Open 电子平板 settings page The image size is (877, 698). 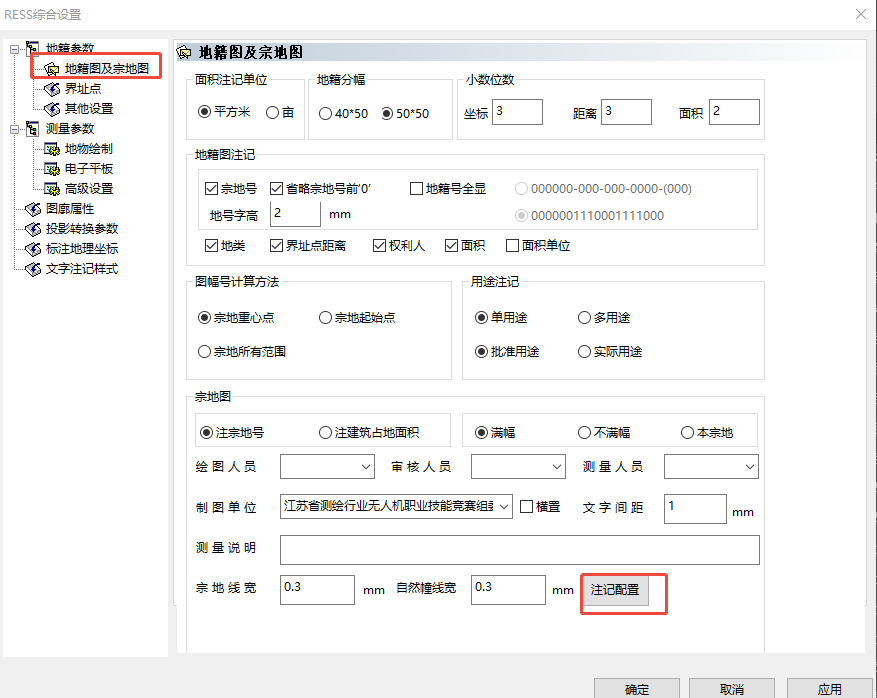click(x=89, y=169)
